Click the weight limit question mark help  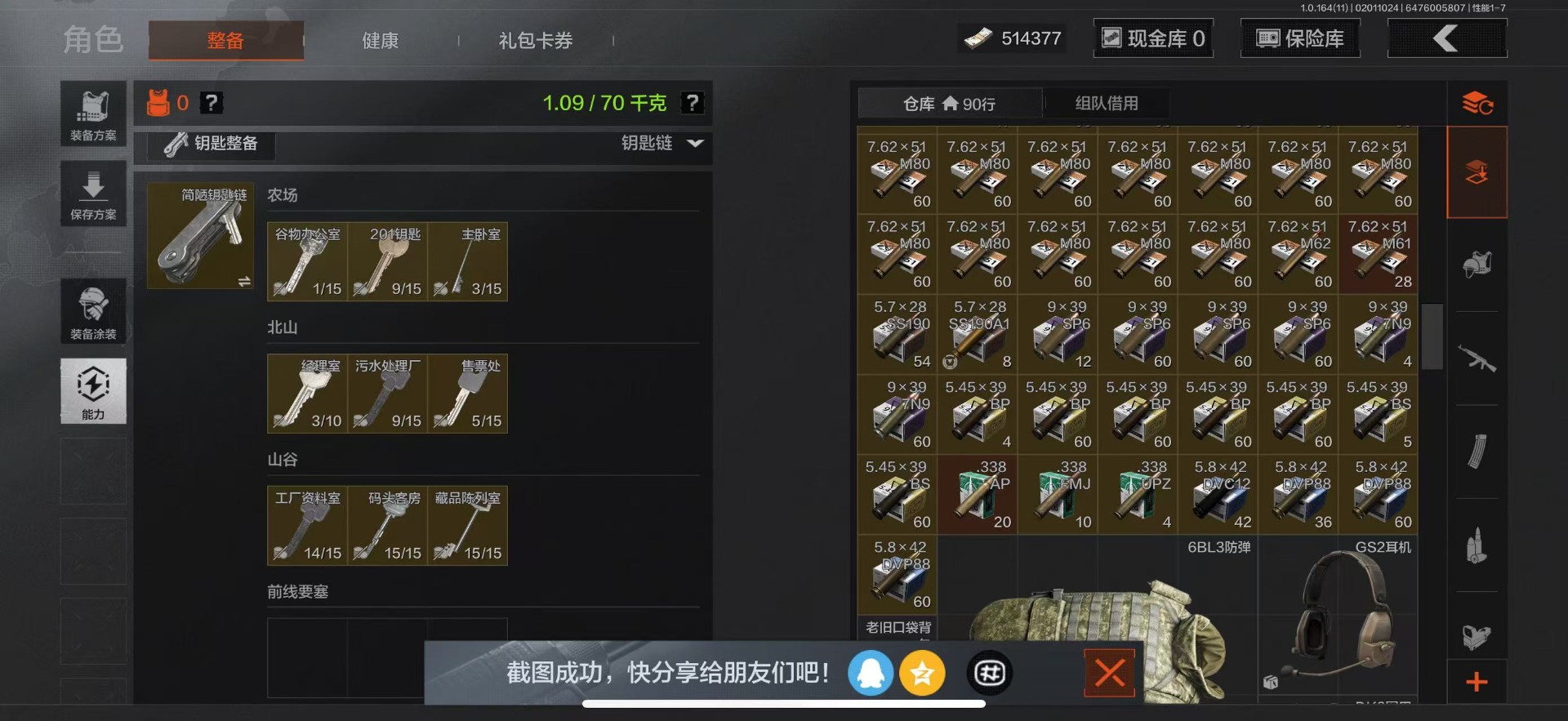[693, 103]
